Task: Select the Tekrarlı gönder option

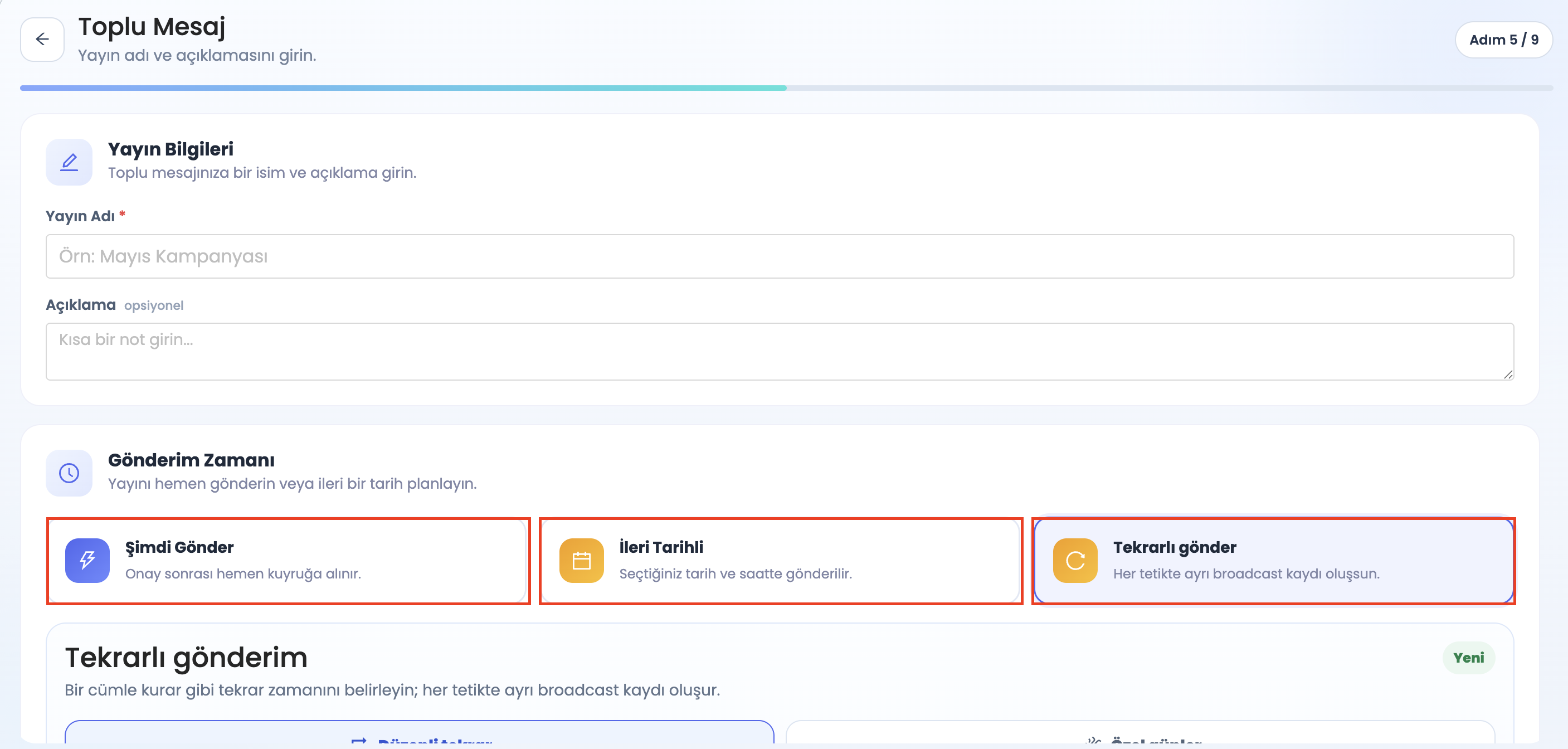Action: click(x=1273, y=561)
